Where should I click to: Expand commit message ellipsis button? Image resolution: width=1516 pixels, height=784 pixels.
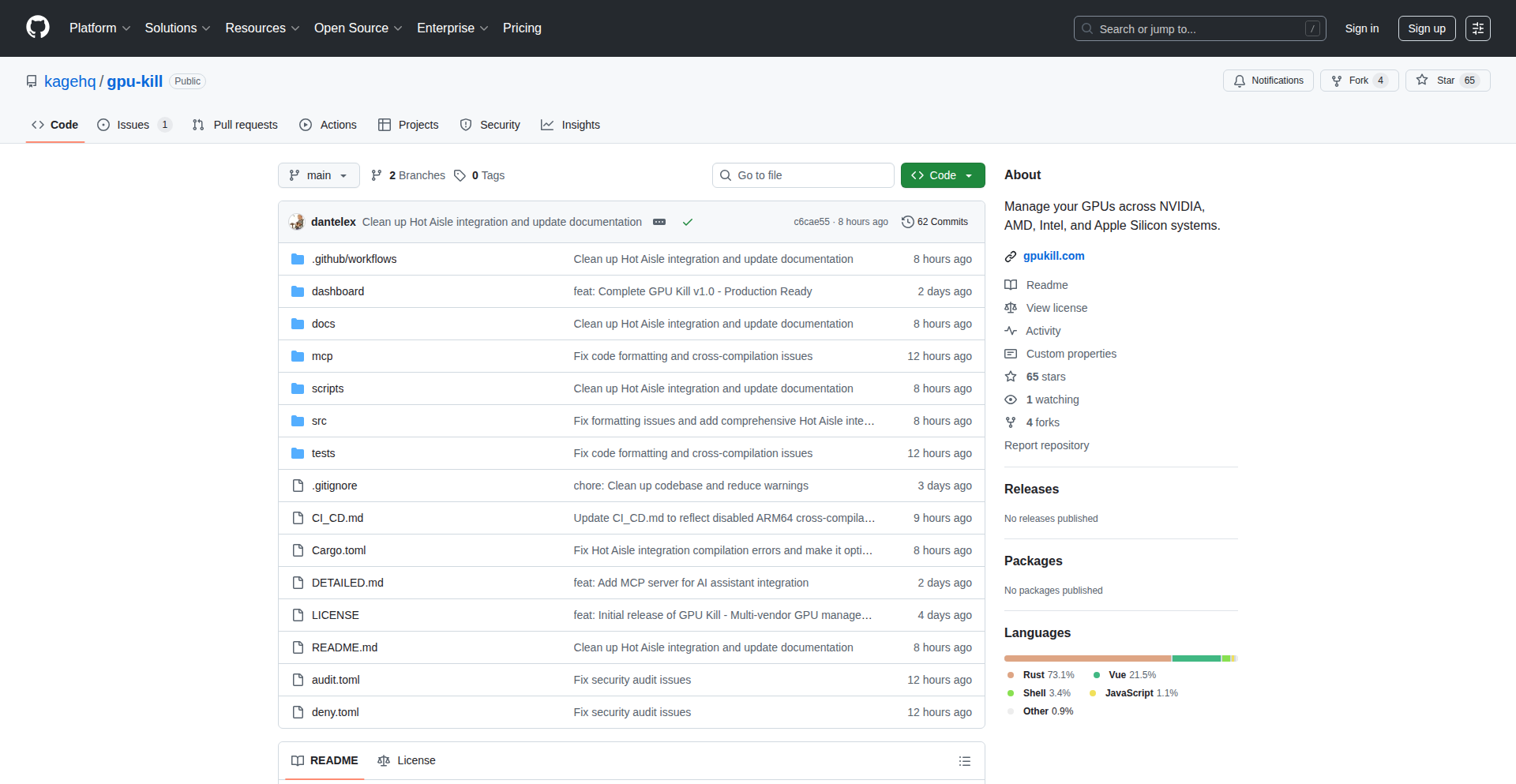[x=659, y=222]
